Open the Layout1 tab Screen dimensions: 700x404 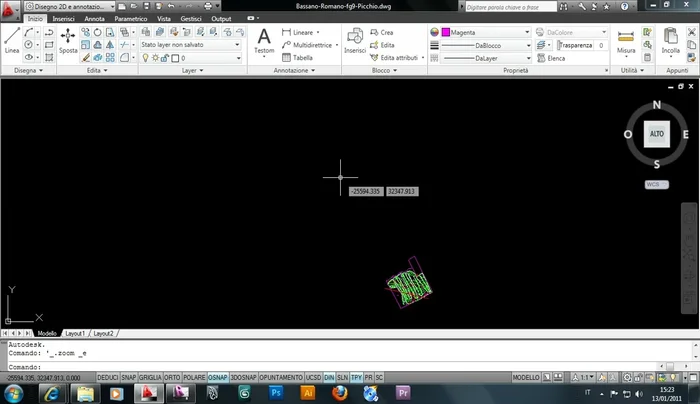click(x=76, y=333)
